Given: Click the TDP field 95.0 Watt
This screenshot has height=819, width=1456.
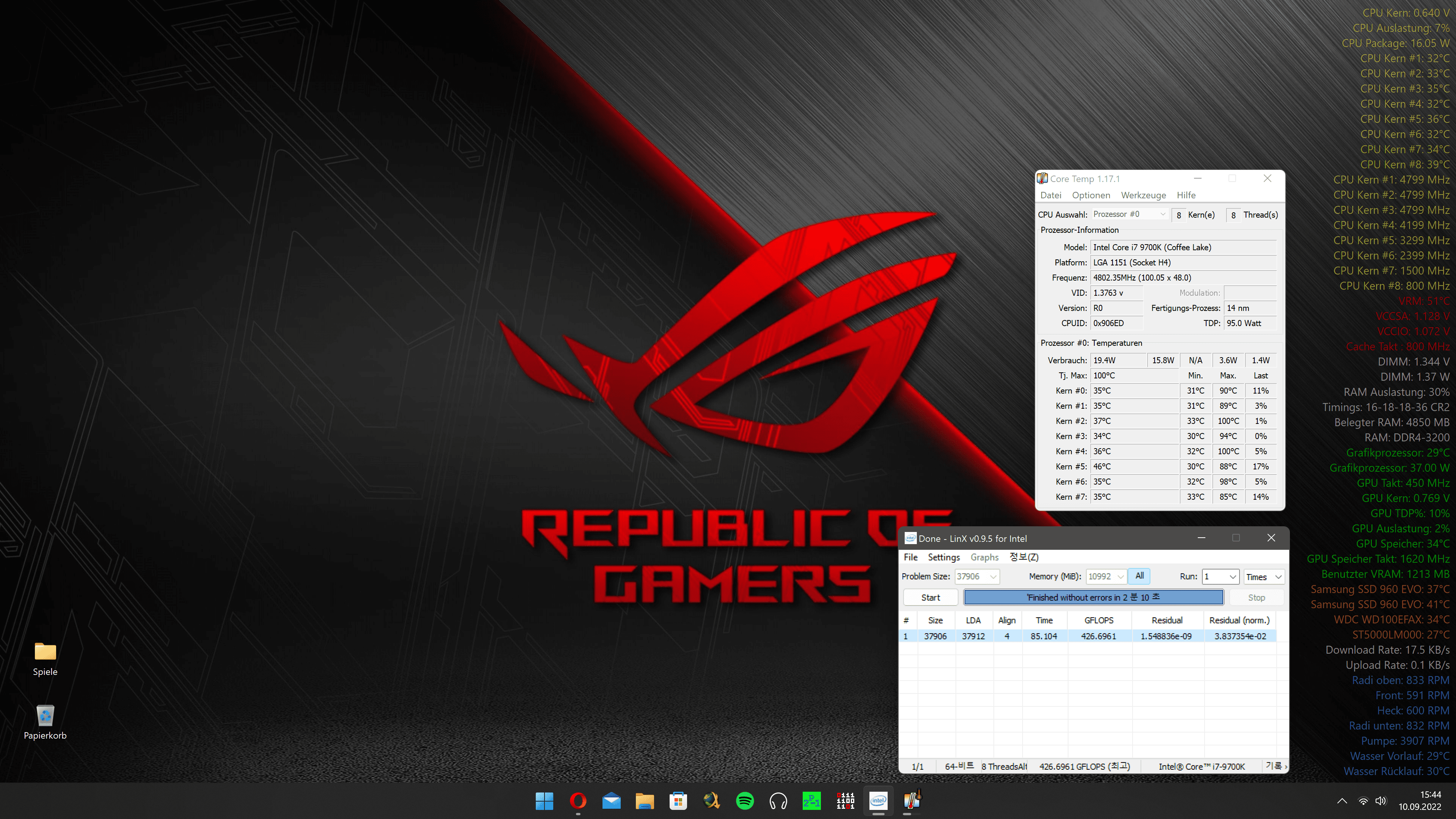Looking at the screenshot, I should [1250, 324].
